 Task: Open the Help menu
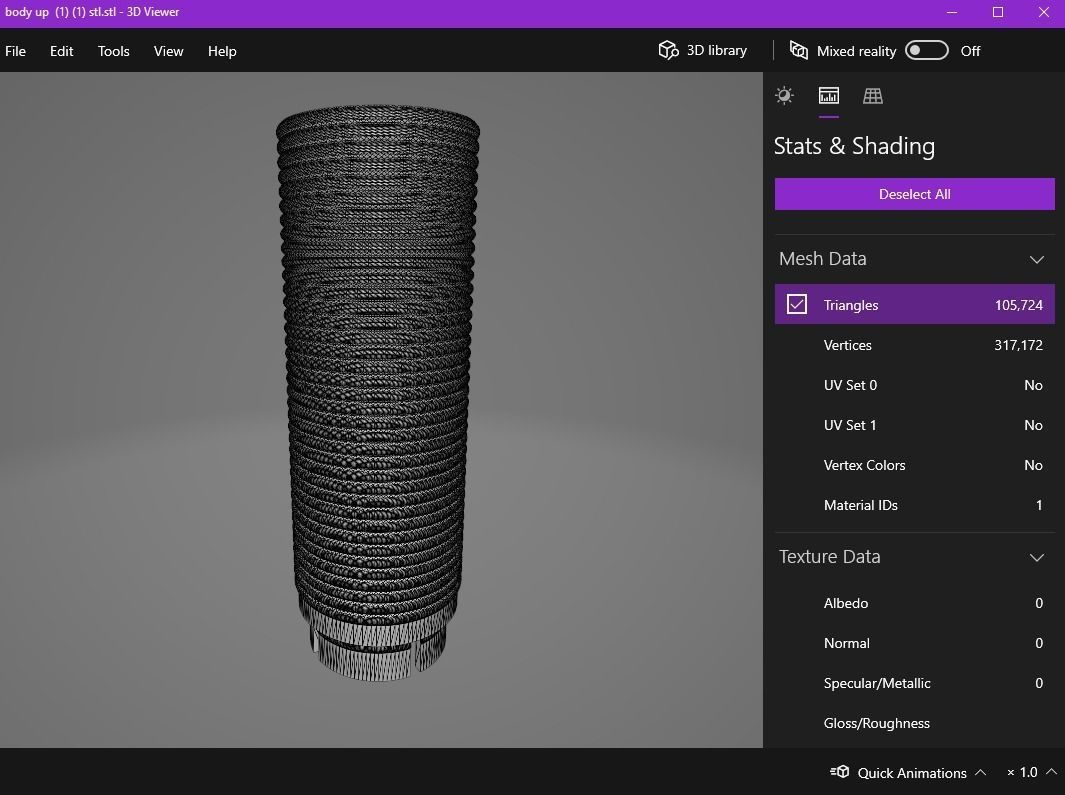point(222,51)
